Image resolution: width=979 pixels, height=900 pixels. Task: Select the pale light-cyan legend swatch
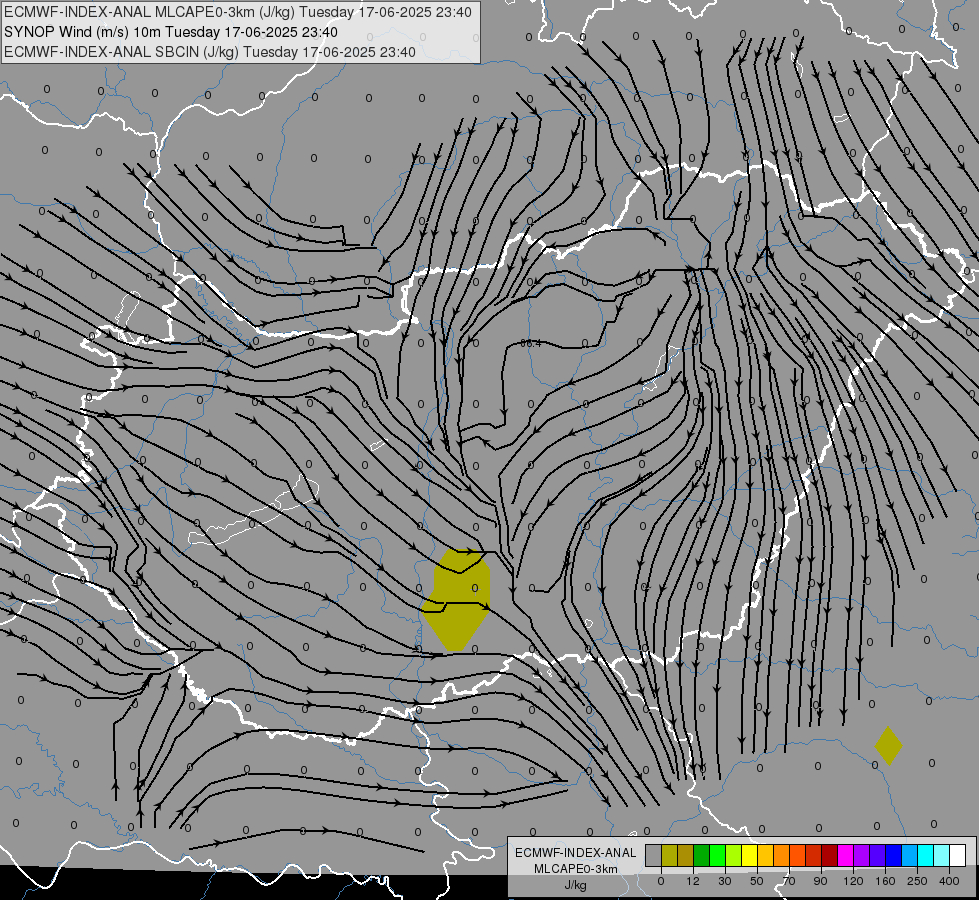[942, 855]
